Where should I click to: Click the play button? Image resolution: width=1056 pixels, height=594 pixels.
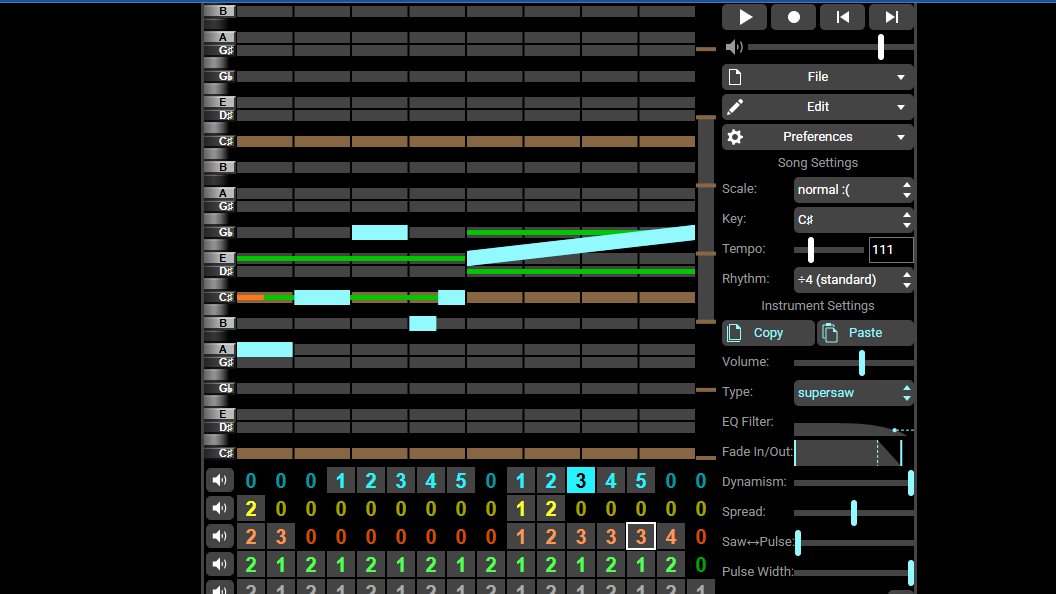pyautogui.click(x=744, y=17)
